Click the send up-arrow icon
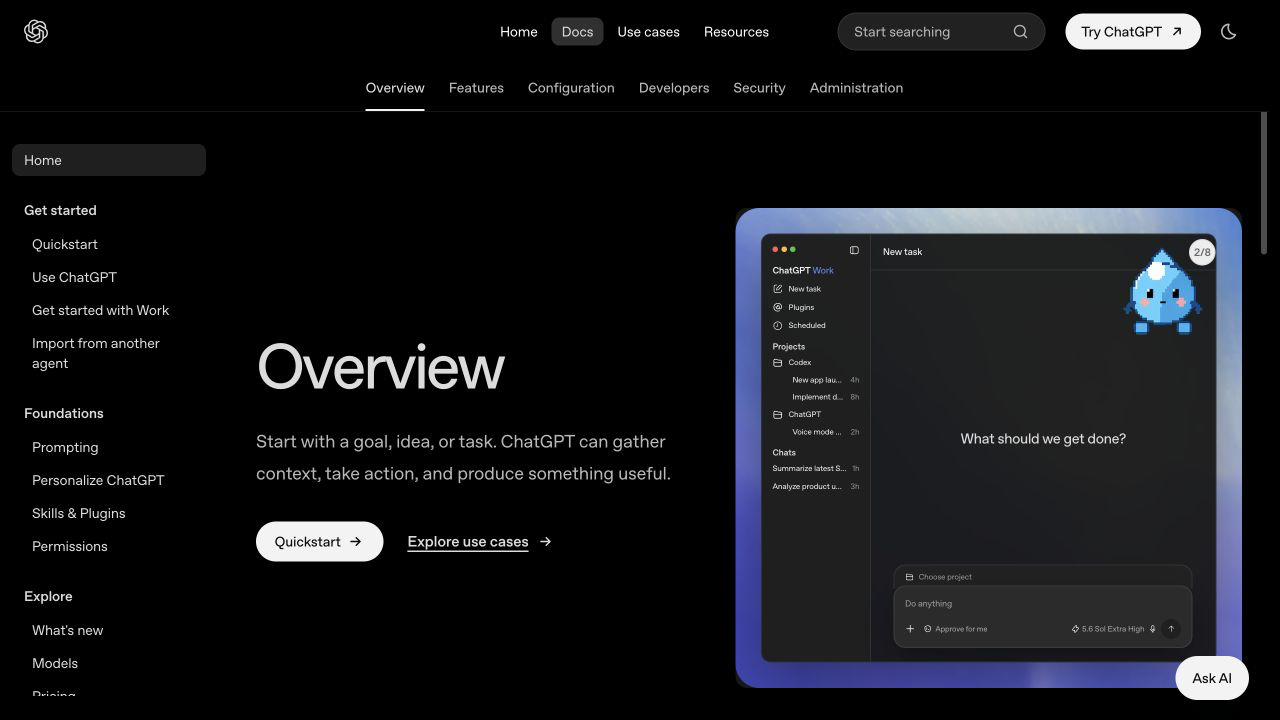This screenshot has height=720, width=1280. click(x=1171, y=629)
